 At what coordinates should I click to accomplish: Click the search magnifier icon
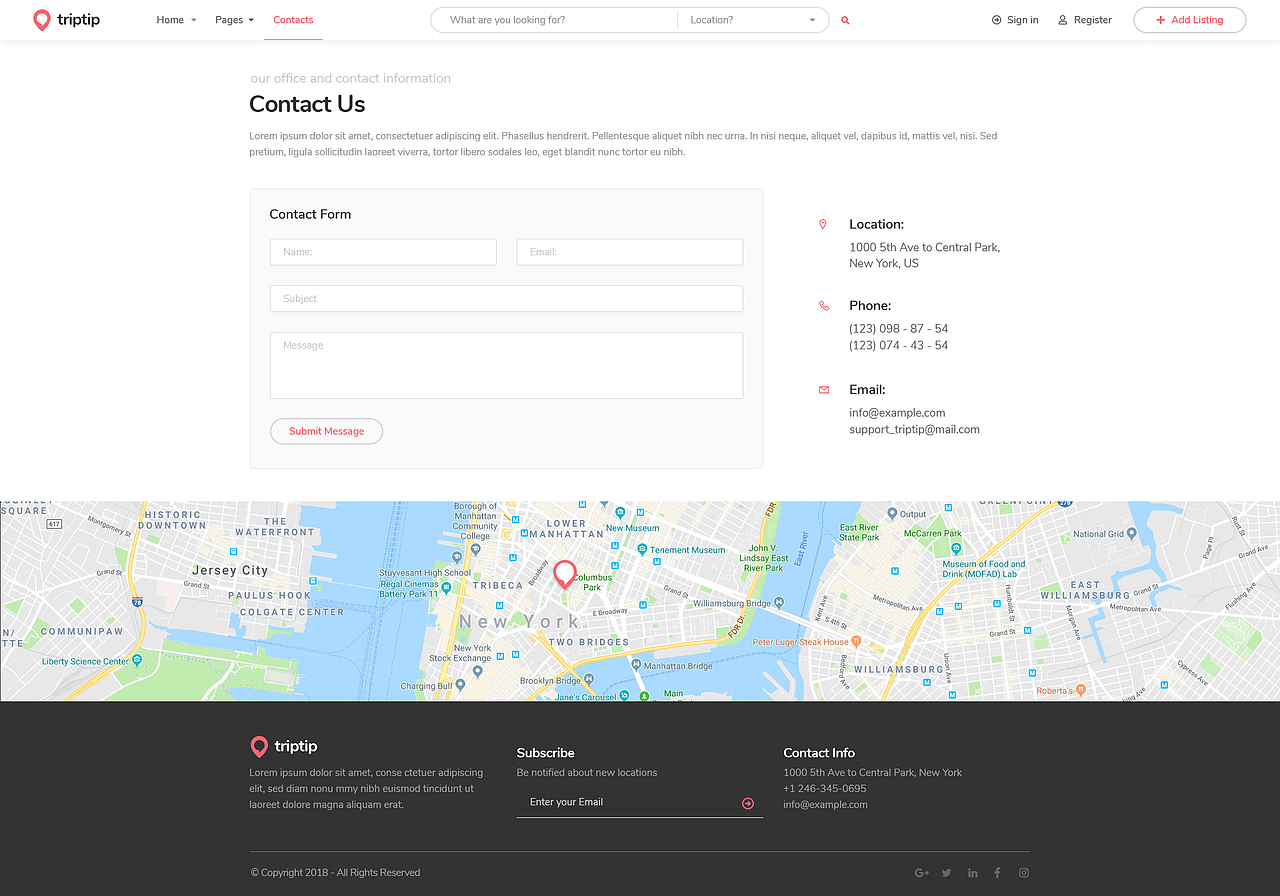[844, 20]
